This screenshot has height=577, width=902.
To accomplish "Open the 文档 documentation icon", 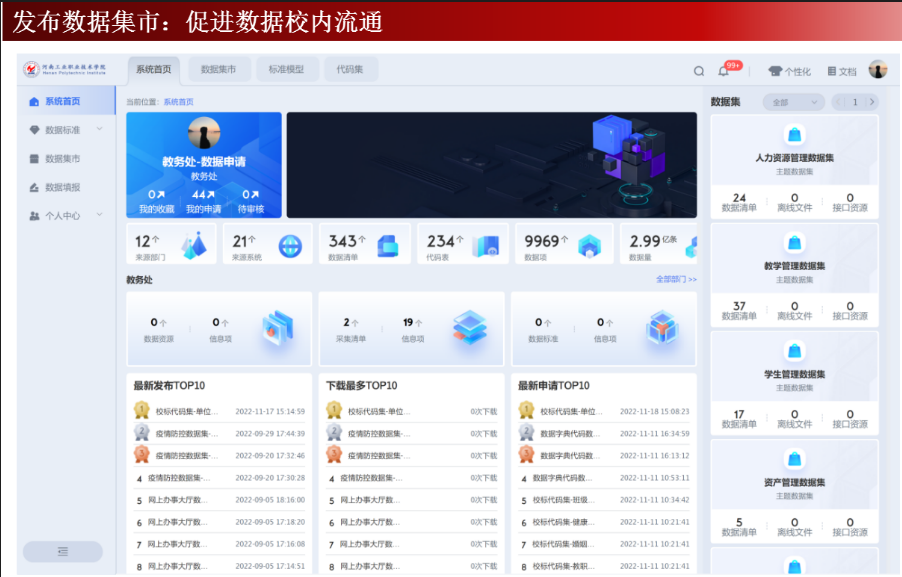I will coord(832,71).
